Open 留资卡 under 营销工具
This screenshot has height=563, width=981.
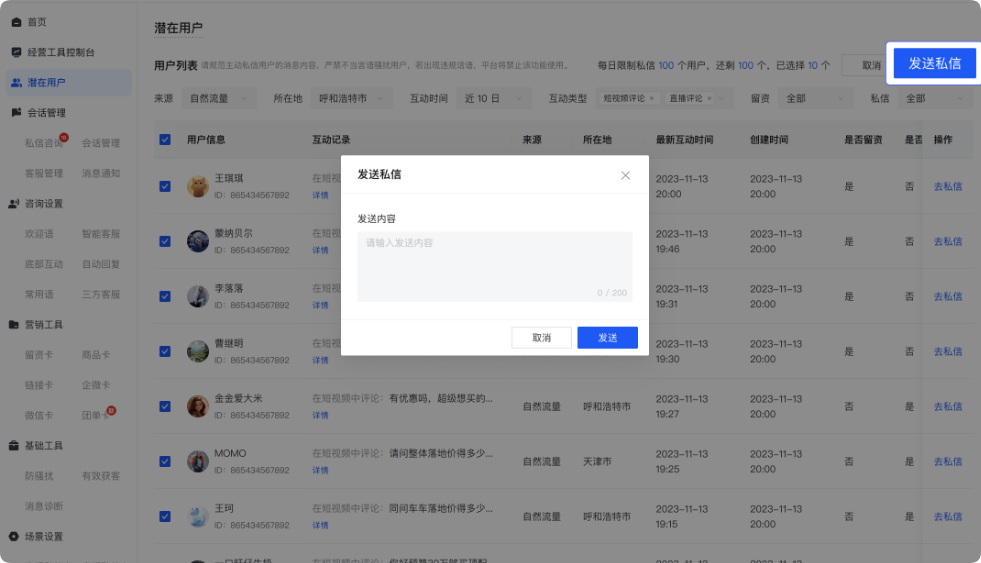pos(39,355)
